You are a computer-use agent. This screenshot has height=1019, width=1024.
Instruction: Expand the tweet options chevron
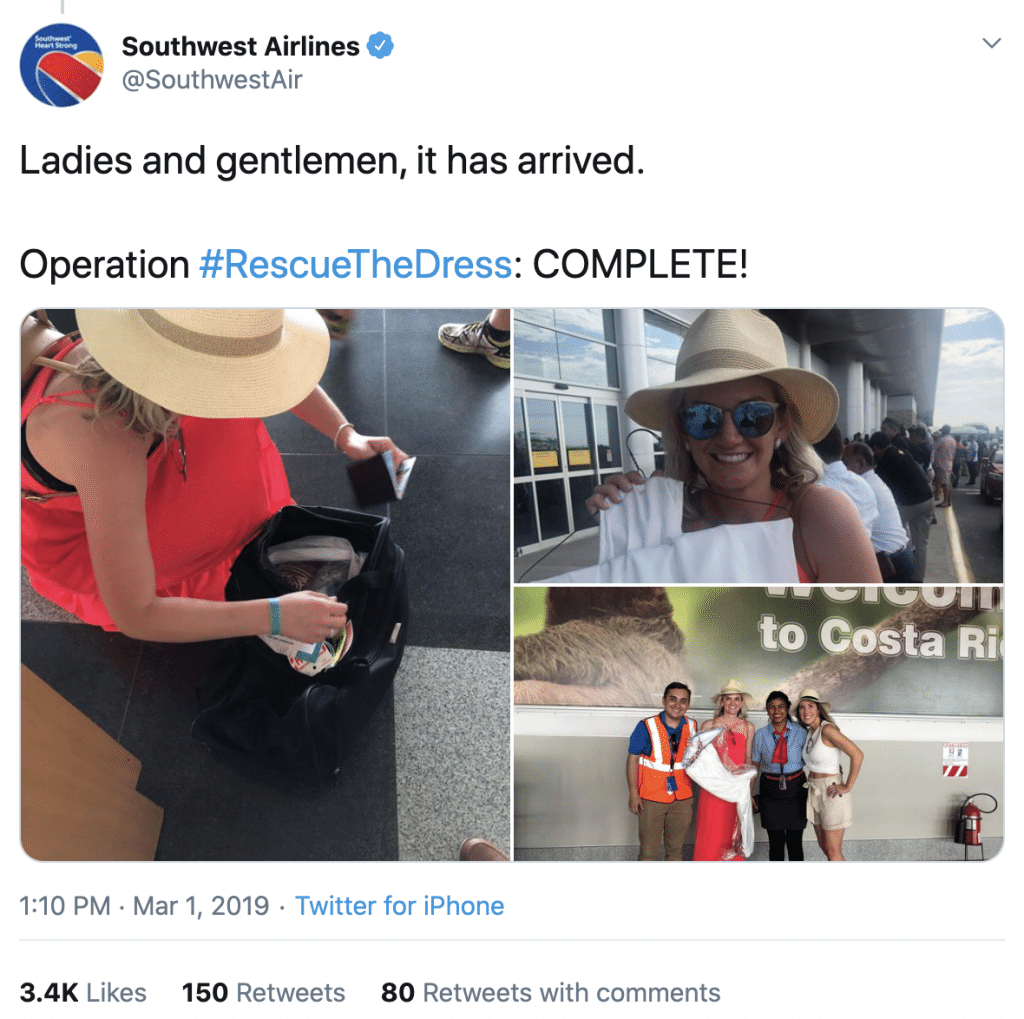tap(991, 43)
